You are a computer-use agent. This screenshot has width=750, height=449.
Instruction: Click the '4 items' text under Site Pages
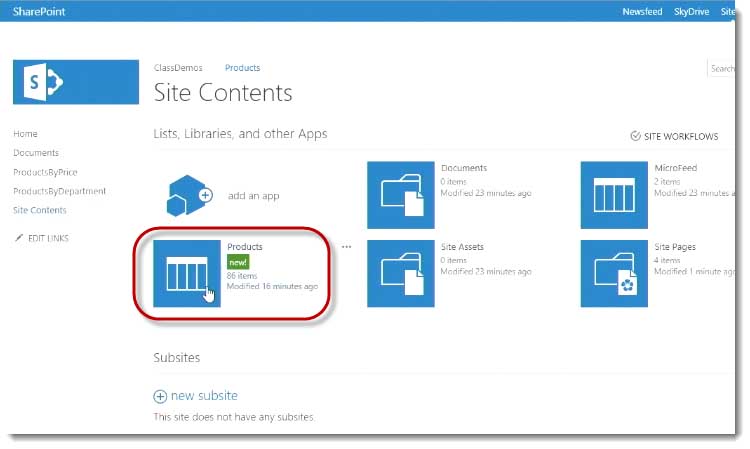pos(667,261)
